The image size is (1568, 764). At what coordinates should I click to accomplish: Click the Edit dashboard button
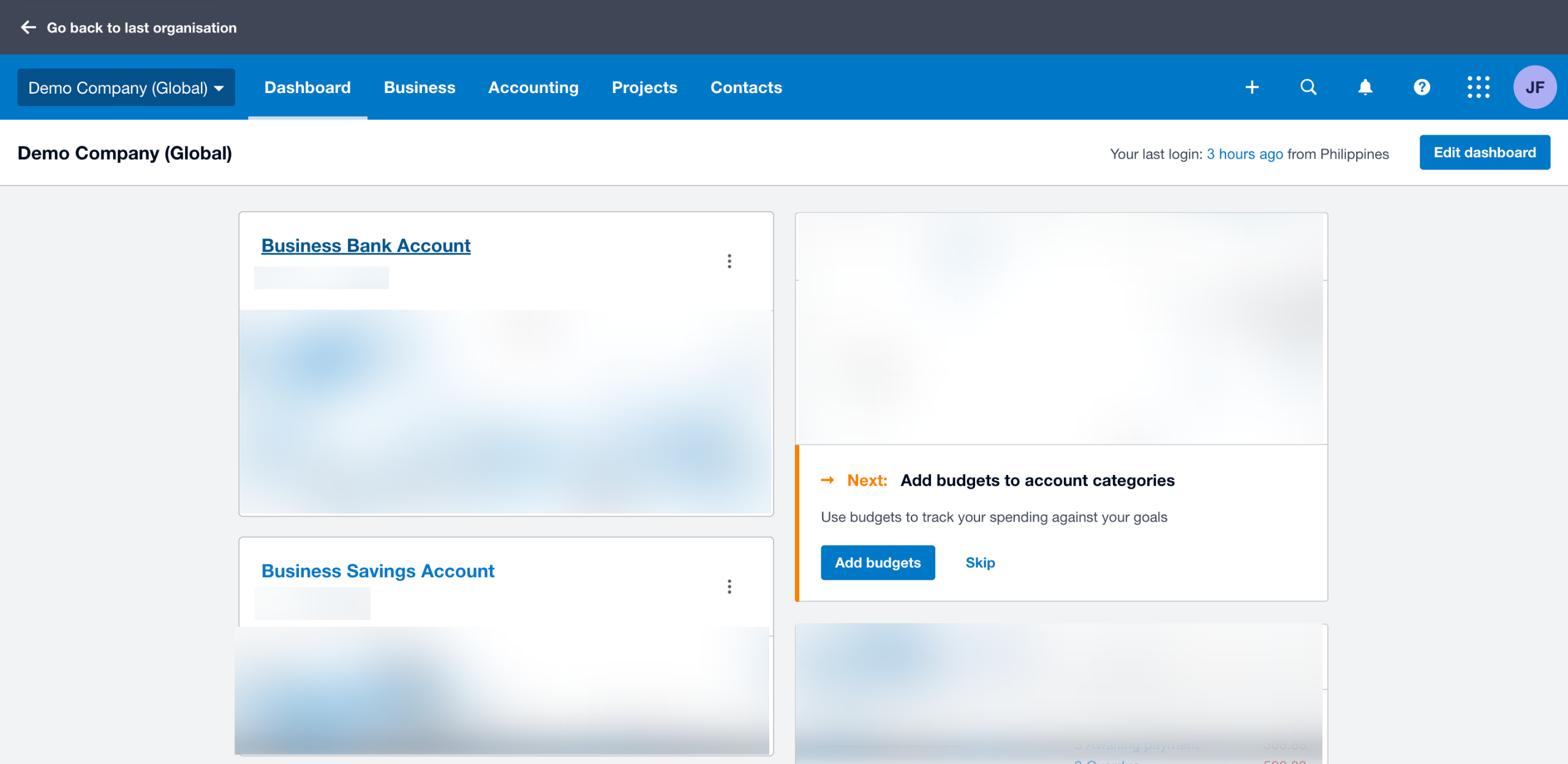[1485, 152]
